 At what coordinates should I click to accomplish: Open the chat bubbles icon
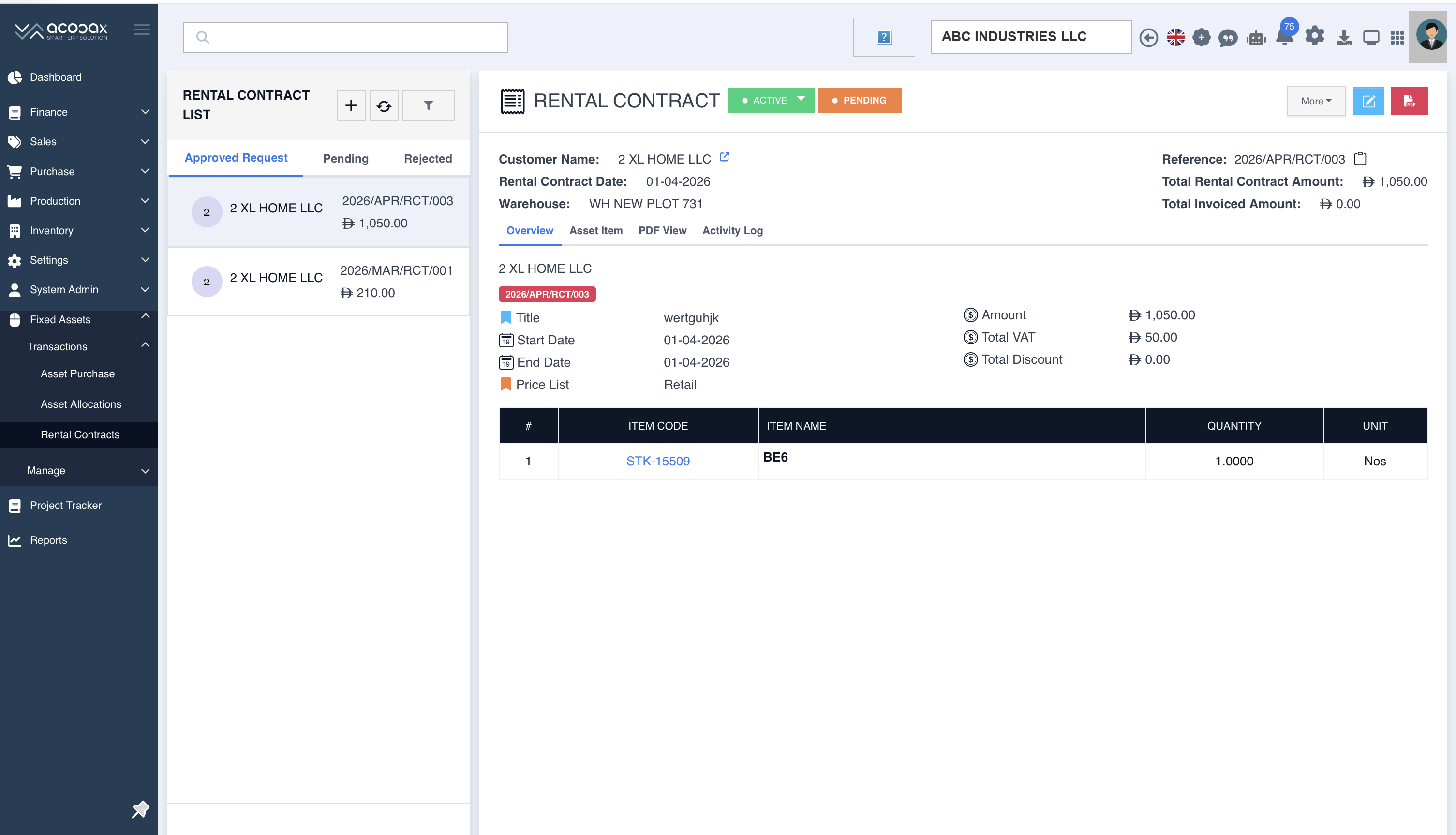pos(1228,38)
